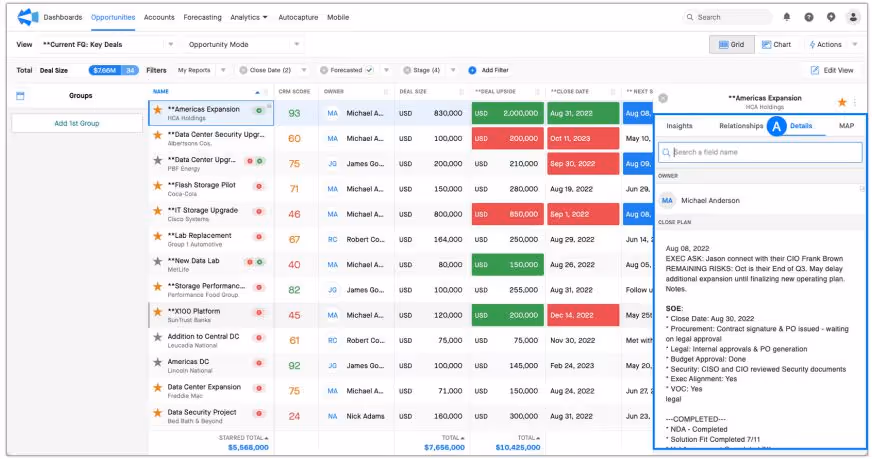Switch to the Insights tab in details panel
Viewport: 872px width, 459px height.
(x=679, y=126)
